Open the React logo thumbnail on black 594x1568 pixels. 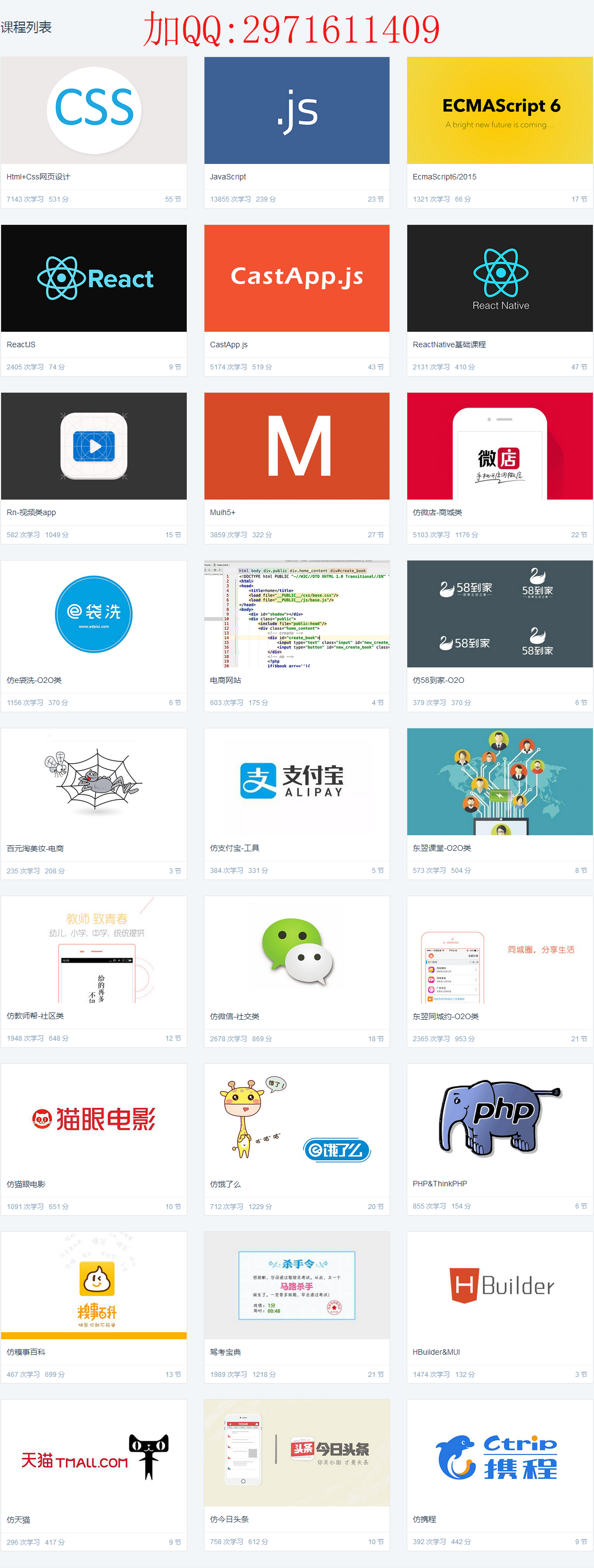[94, 278]
